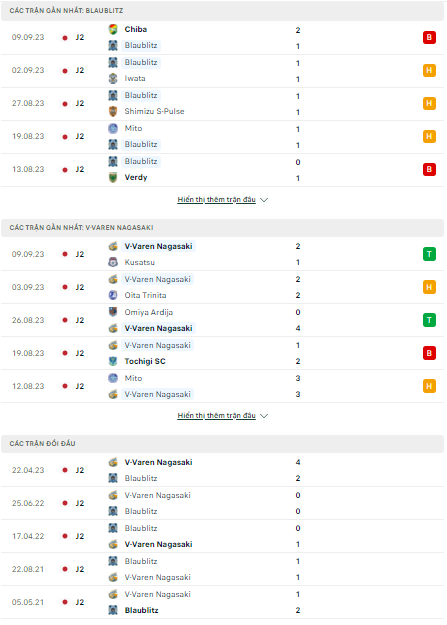Click the Verdy team badge
The height and width of the screenshot is (625, 447).
click(x=113, y=177)
